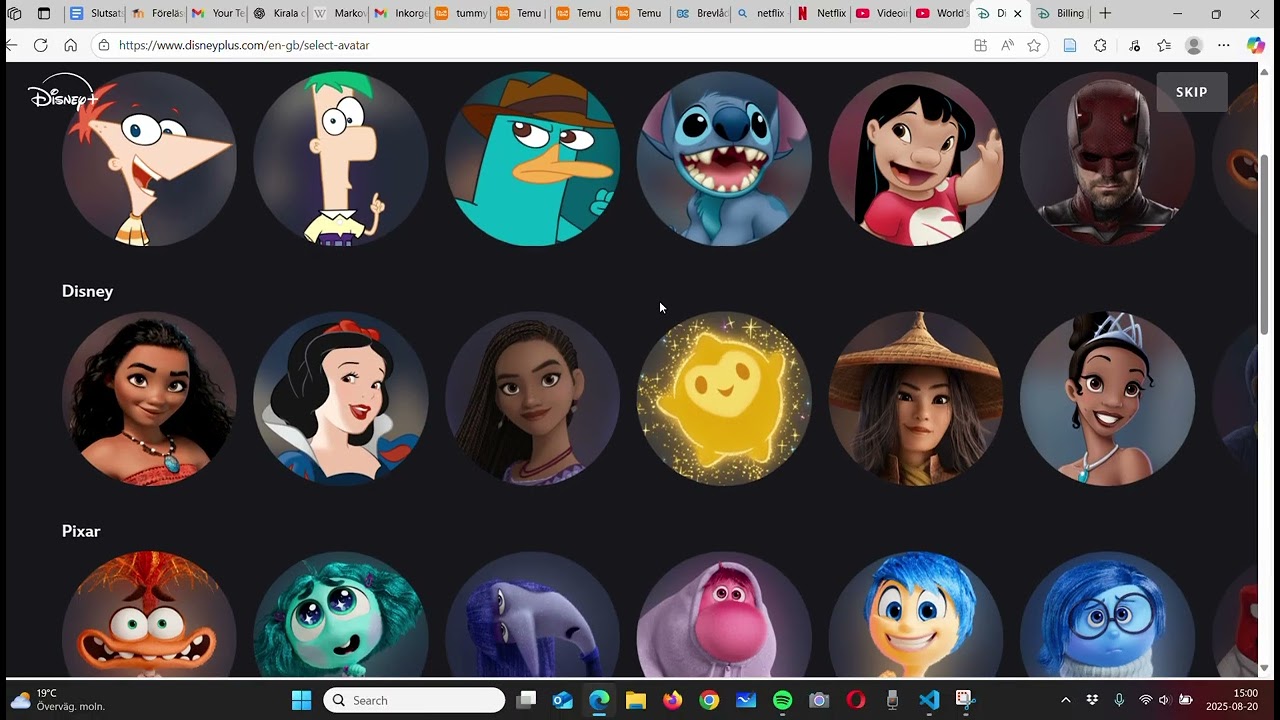This screenshot has height=720, width=1280.
Task: Open the Copilot sidebar icon
Action: click(1256, 45)
